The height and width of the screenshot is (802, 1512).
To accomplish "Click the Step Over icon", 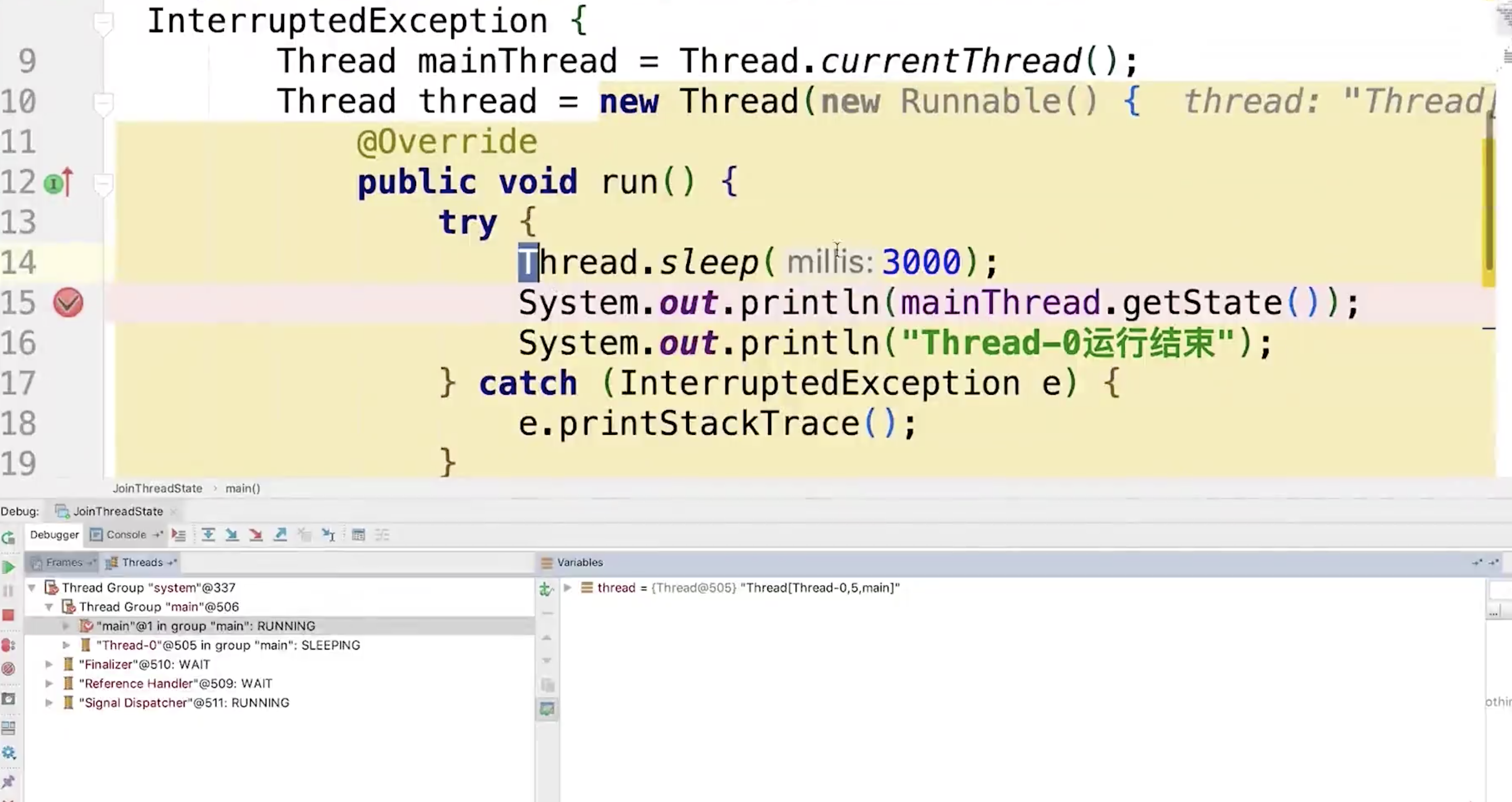I will pyautogui.click(x=208, y=535).
